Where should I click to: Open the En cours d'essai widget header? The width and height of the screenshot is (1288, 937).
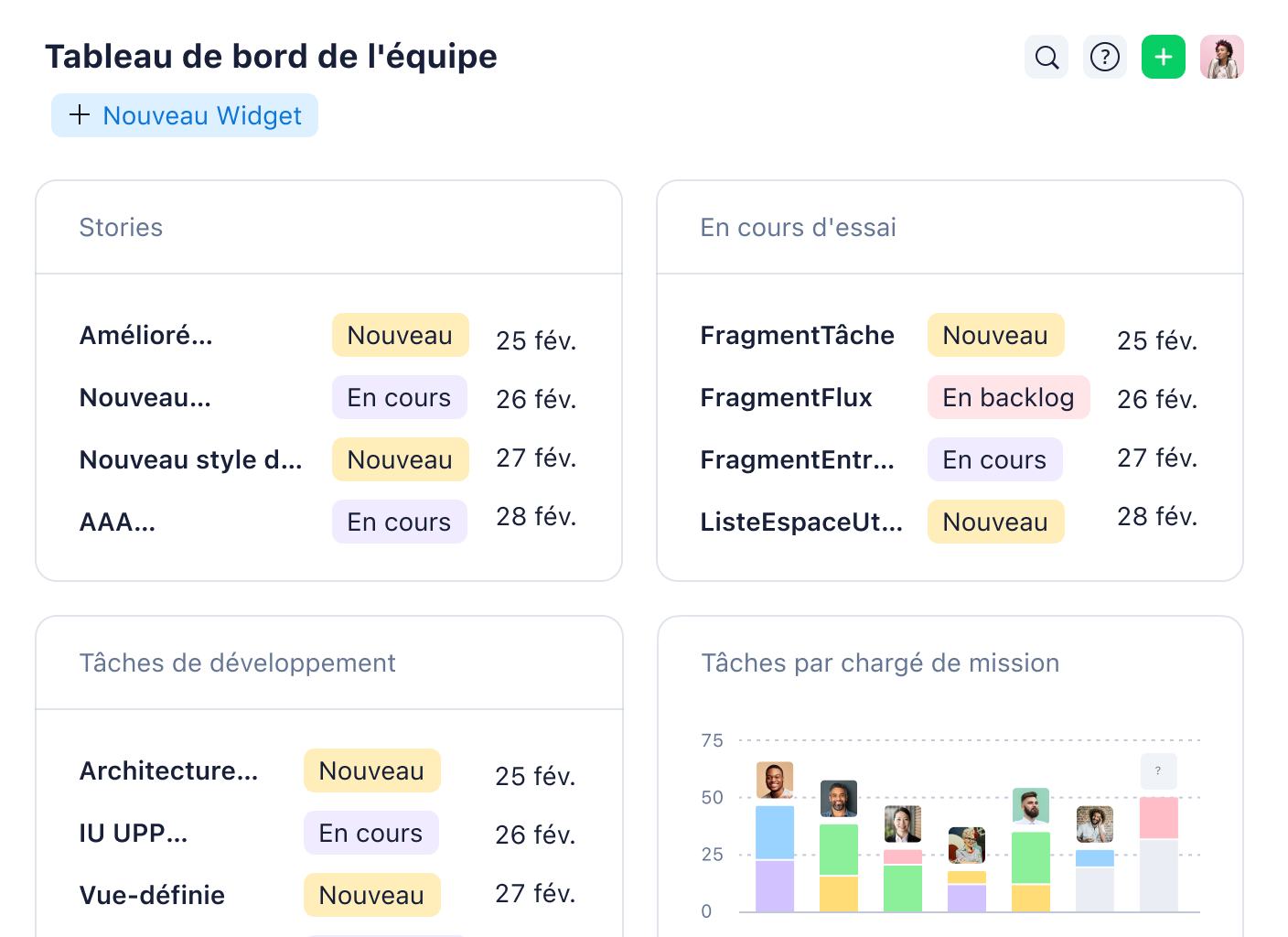[x=798, y=227]
